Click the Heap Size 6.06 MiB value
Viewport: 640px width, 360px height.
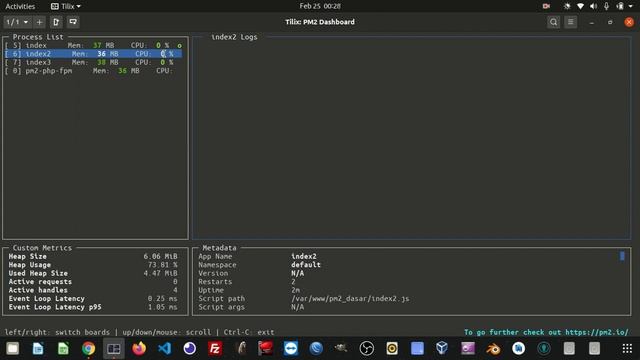click(160, 256)
